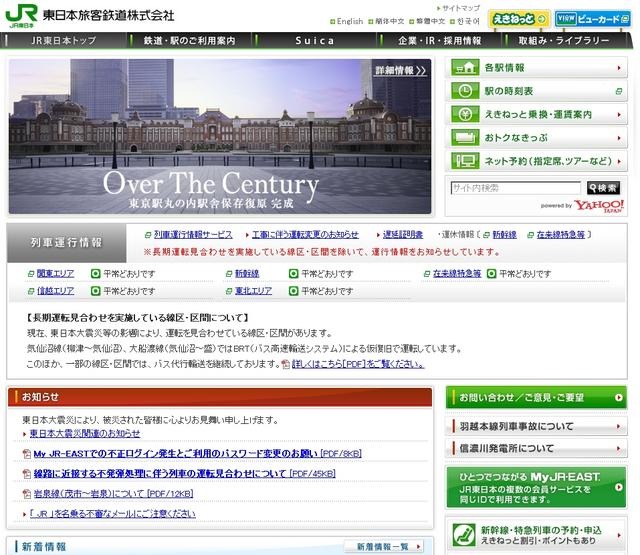640x555 pixels.
Task: Click external link icon on 駅の時刻表 row
Action: [x=619, y=91]
